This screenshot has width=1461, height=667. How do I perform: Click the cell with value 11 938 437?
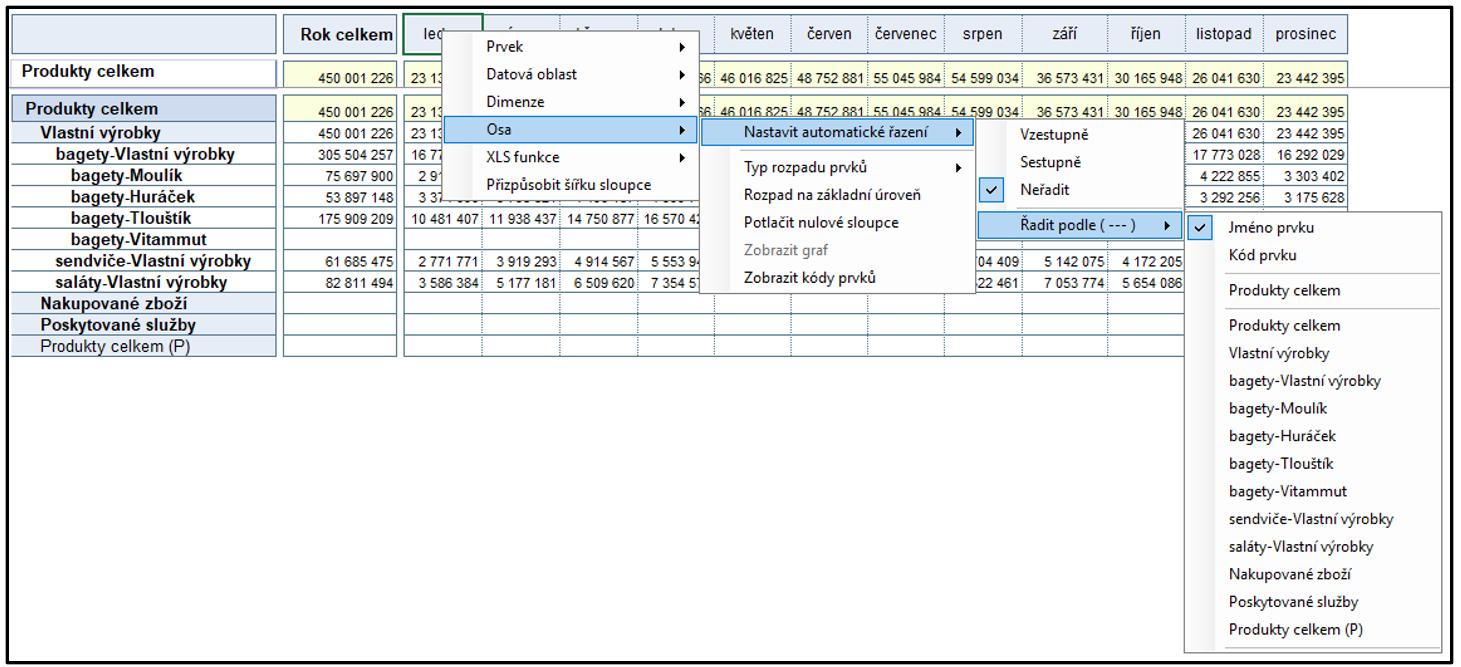tap(520, 219)
